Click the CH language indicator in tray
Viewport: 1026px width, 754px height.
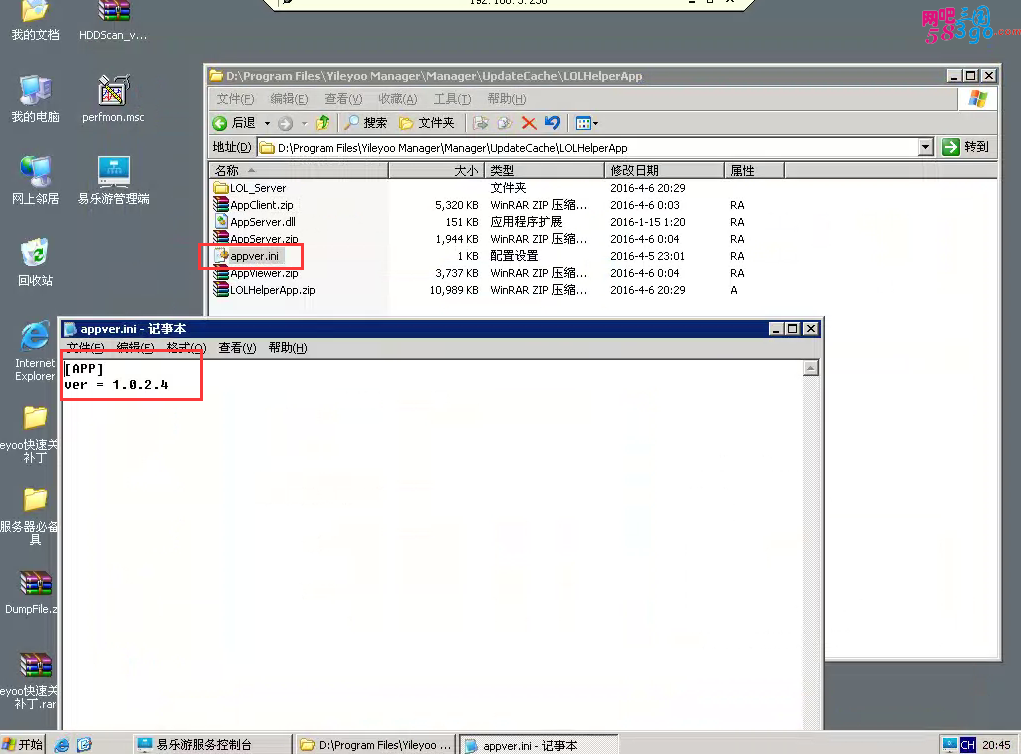click(967, 745)
